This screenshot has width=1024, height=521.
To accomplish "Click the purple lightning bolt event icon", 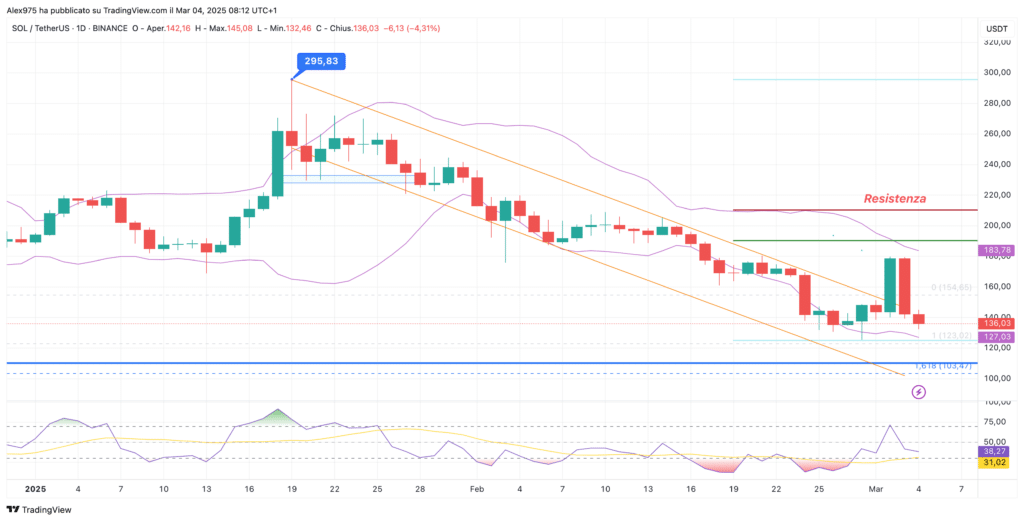I will [919, 393].
